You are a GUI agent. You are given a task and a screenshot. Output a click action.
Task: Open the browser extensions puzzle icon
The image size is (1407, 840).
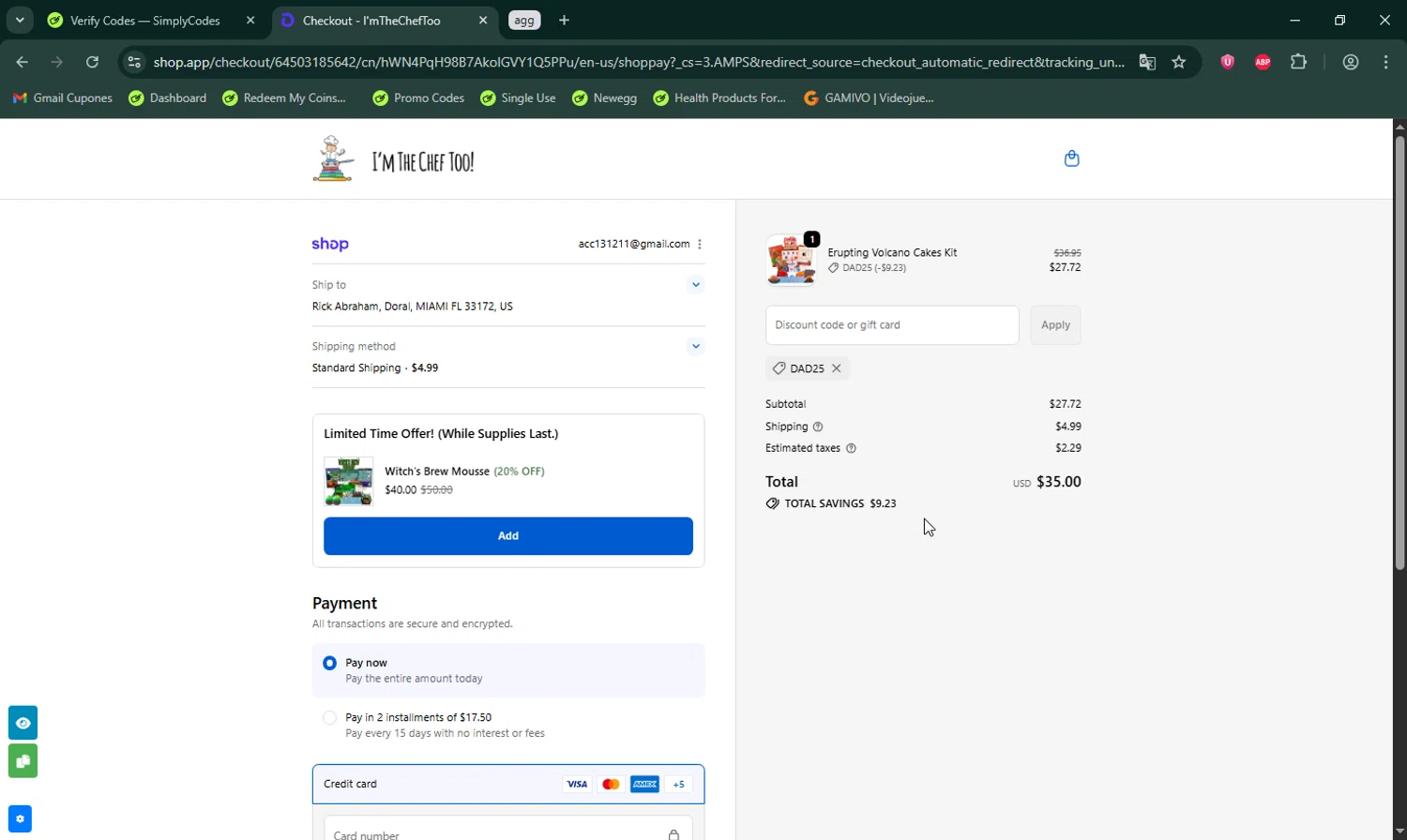1298,62
